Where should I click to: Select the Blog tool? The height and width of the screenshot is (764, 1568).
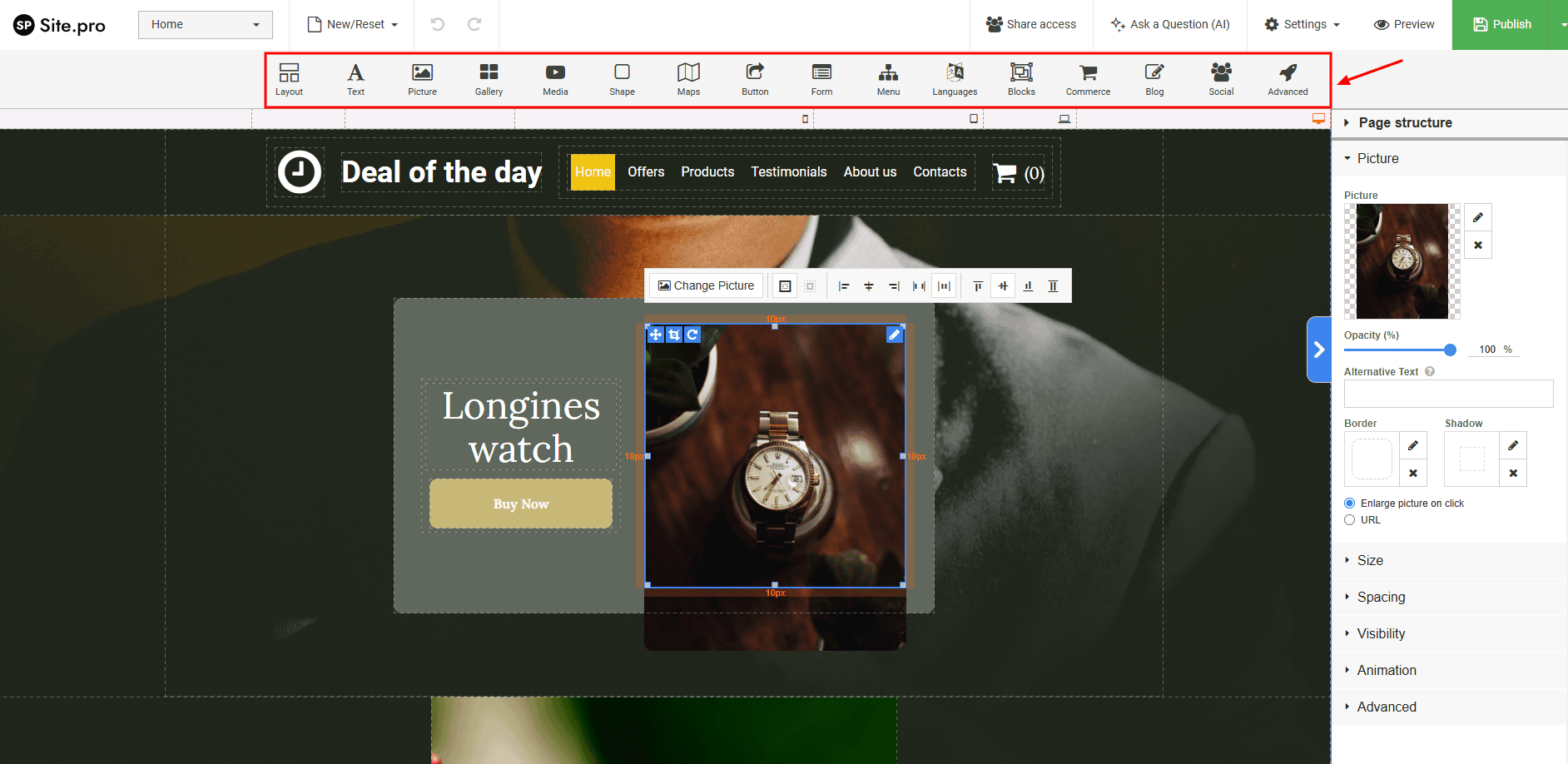[x=1154, y=80]
